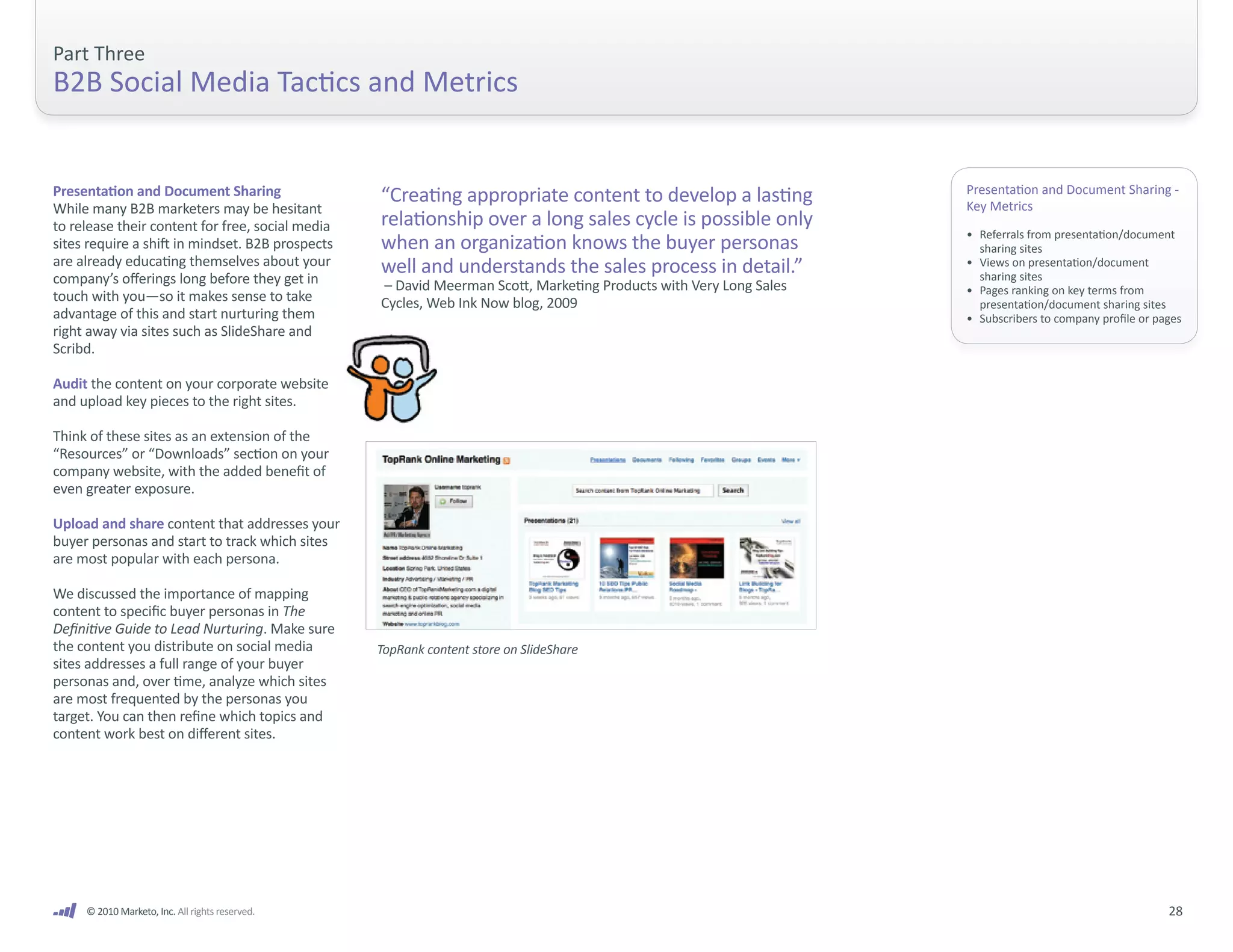Expand the More dropdown menu
This screenshot has height=952, width=1233.
pyautogui.click(x=790, y=460)
